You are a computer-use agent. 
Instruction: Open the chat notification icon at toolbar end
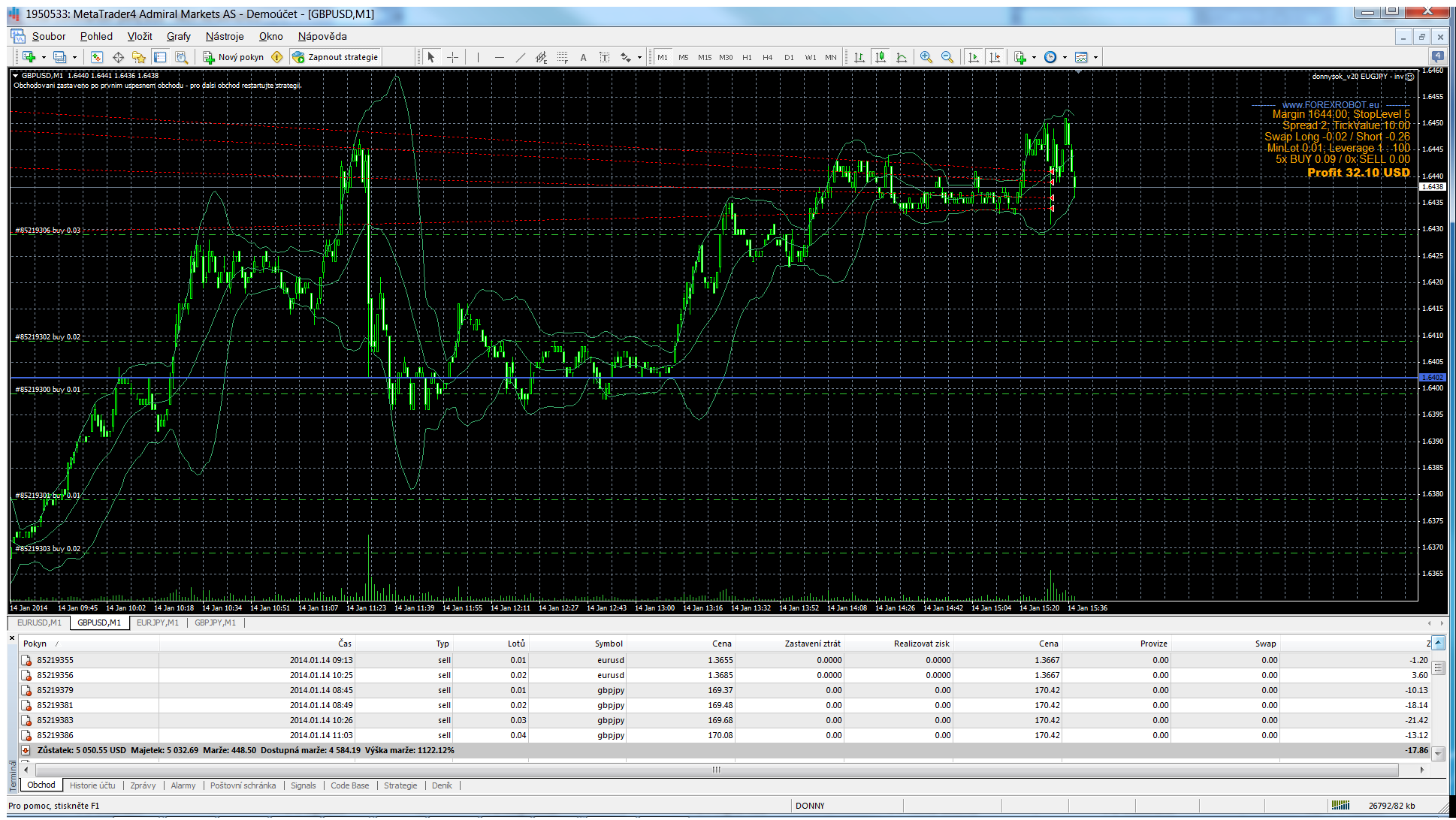pos(1437,56)
